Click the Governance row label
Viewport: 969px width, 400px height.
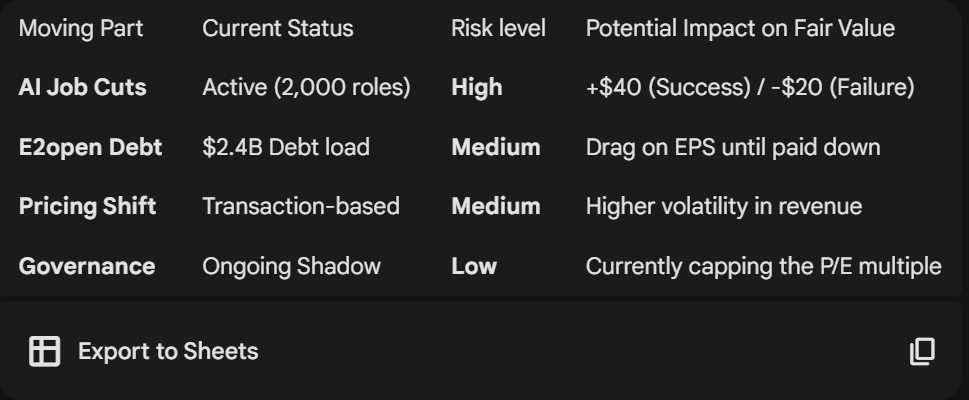click(x=86, y=266)
